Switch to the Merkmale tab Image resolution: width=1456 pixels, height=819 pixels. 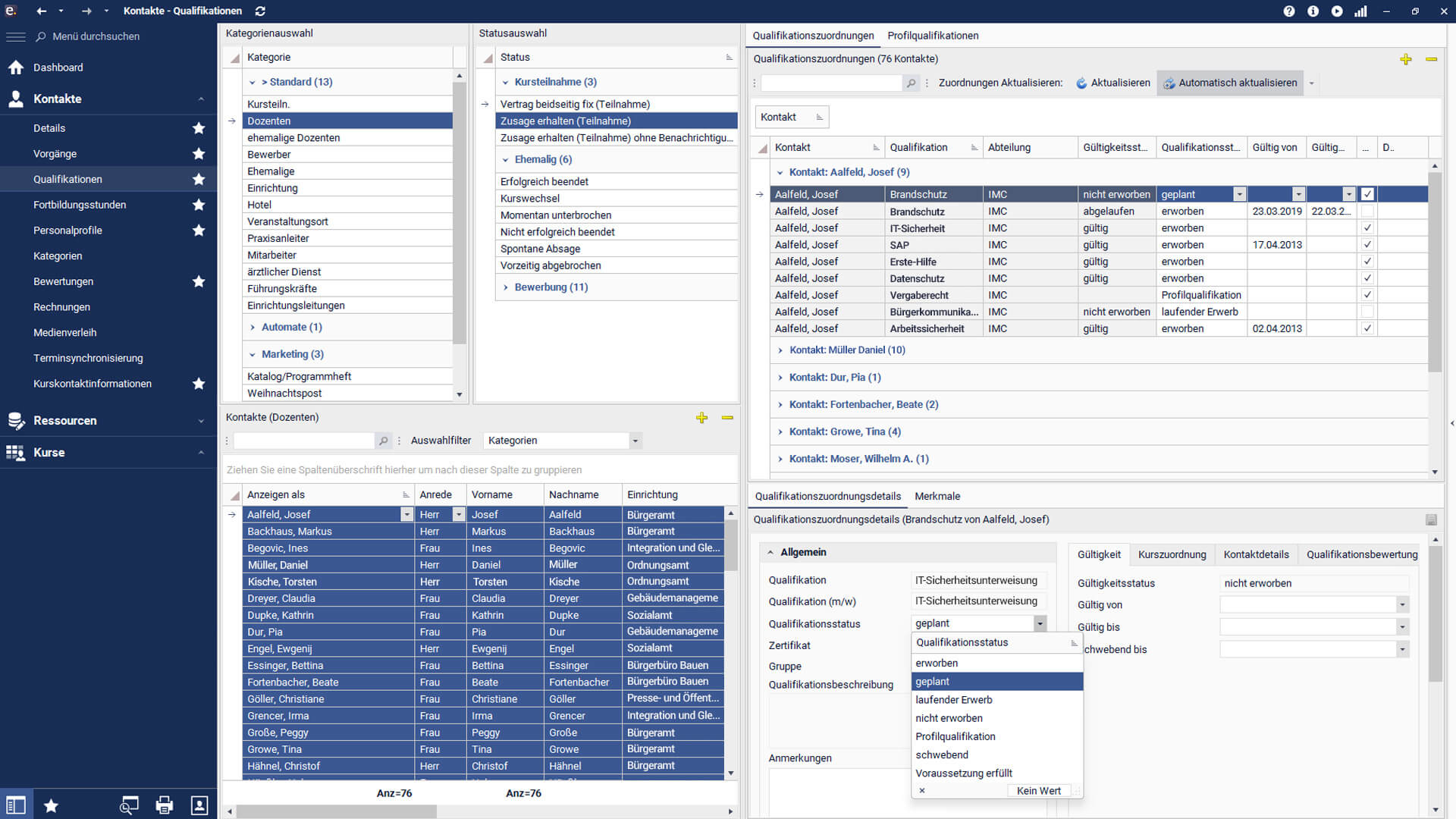(x=937, y=496)
